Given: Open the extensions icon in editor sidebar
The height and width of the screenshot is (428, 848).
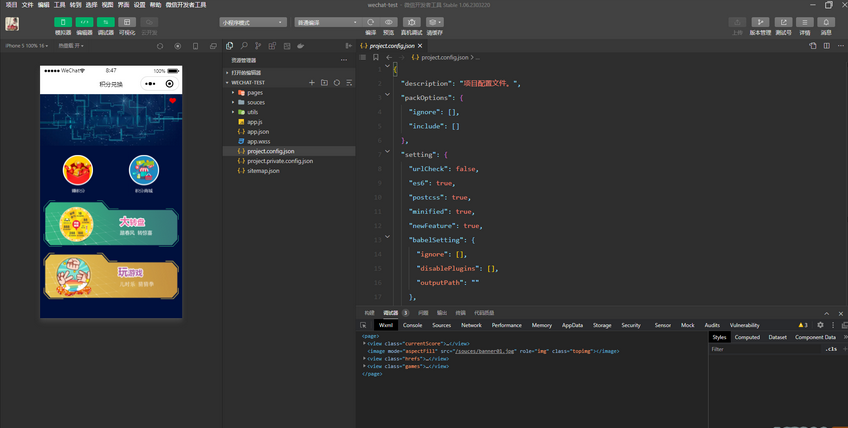Looking at the screenshot, I should point(272,46).
